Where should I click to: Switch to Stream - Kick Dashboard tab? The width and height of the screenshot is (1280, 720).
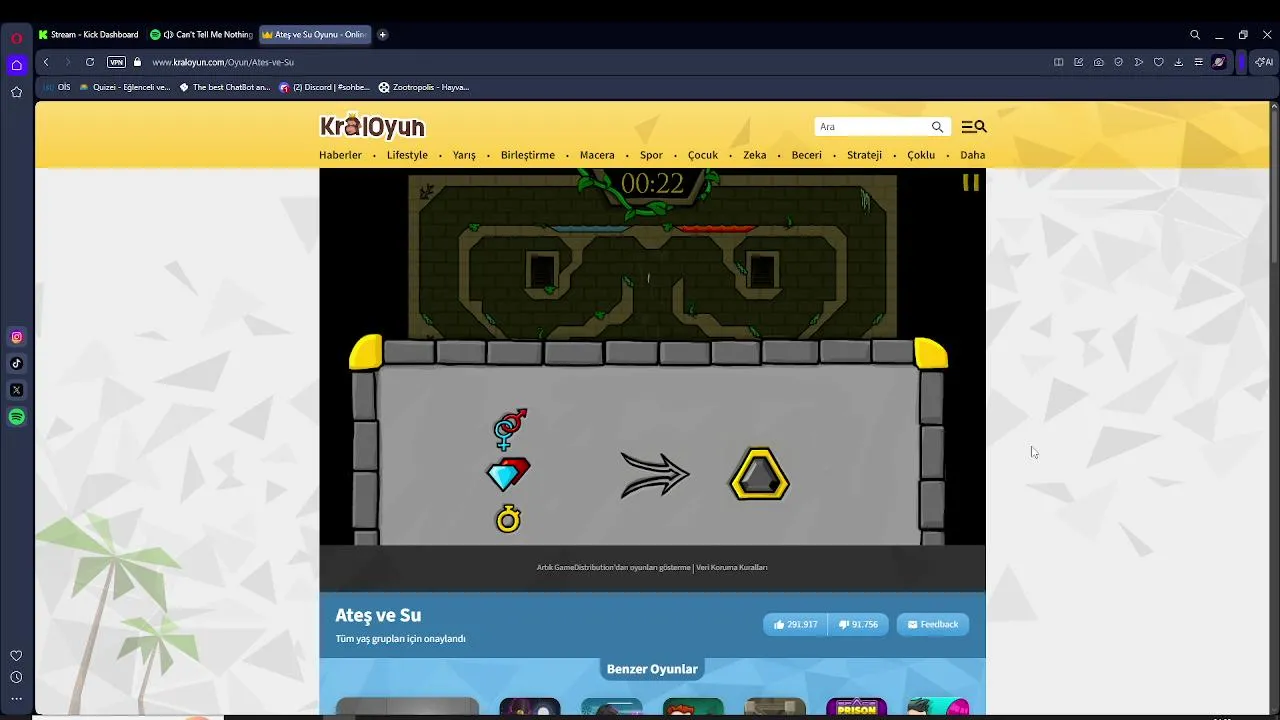[88, 35]
